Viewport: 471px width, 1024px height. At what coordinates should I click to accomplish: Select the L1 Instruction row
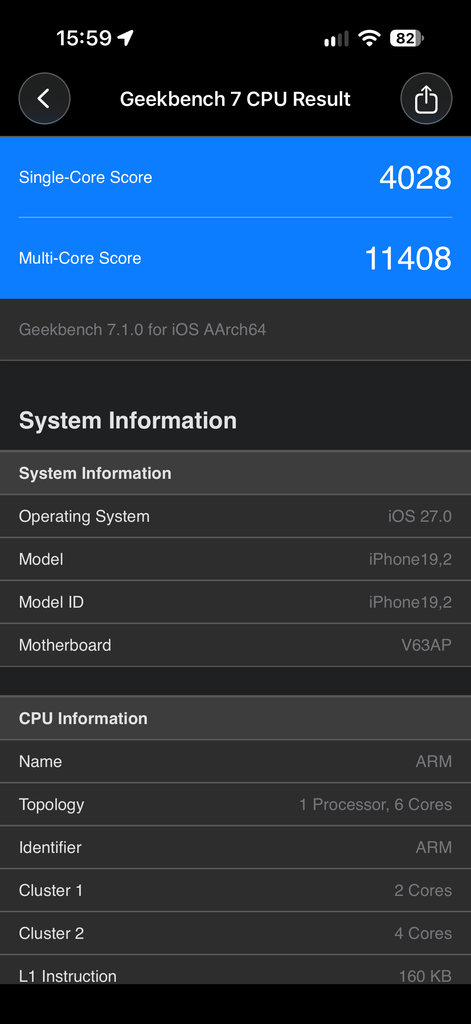click(x=235, y=970)
